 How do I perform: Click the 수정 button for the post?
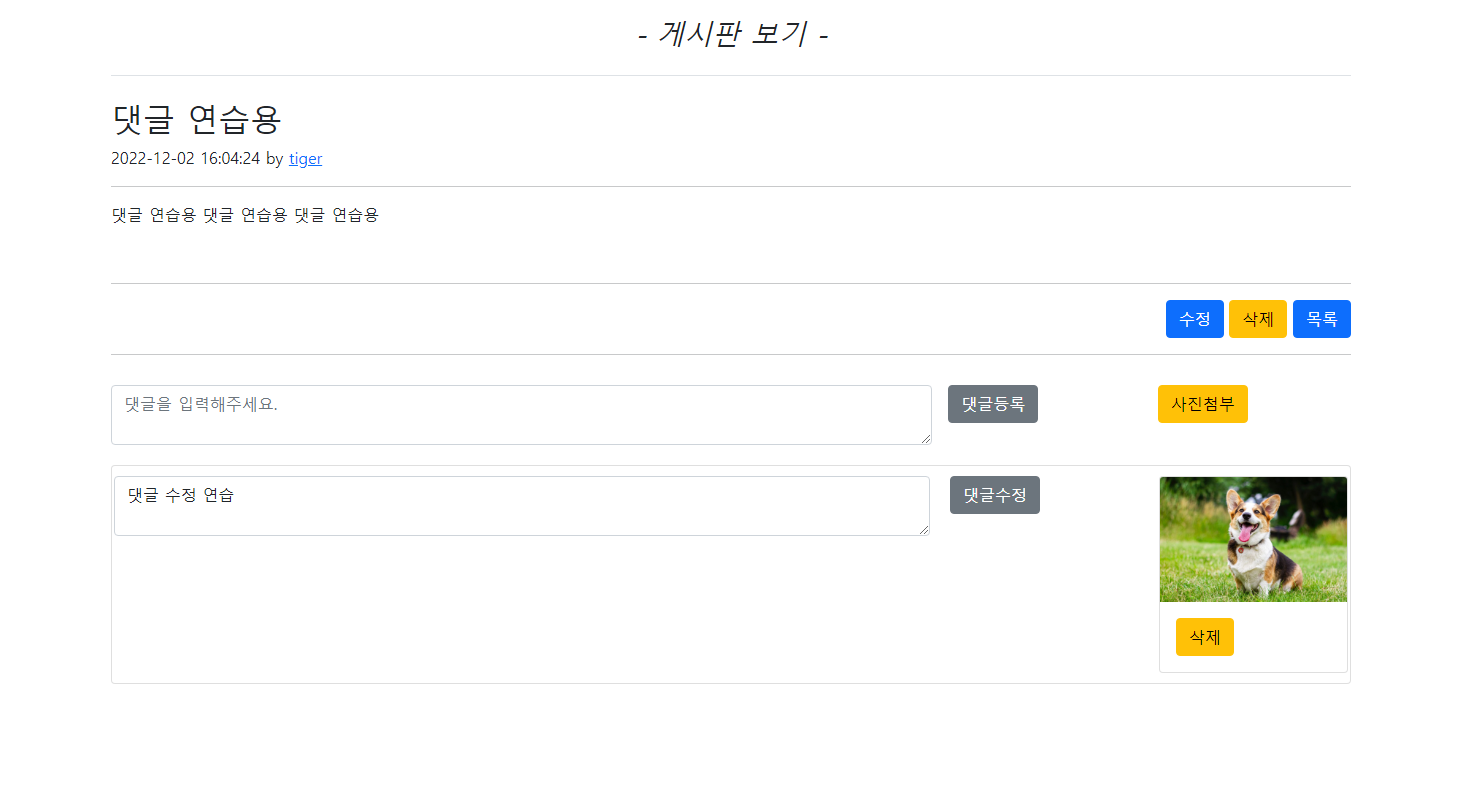tap(1194, 319)
